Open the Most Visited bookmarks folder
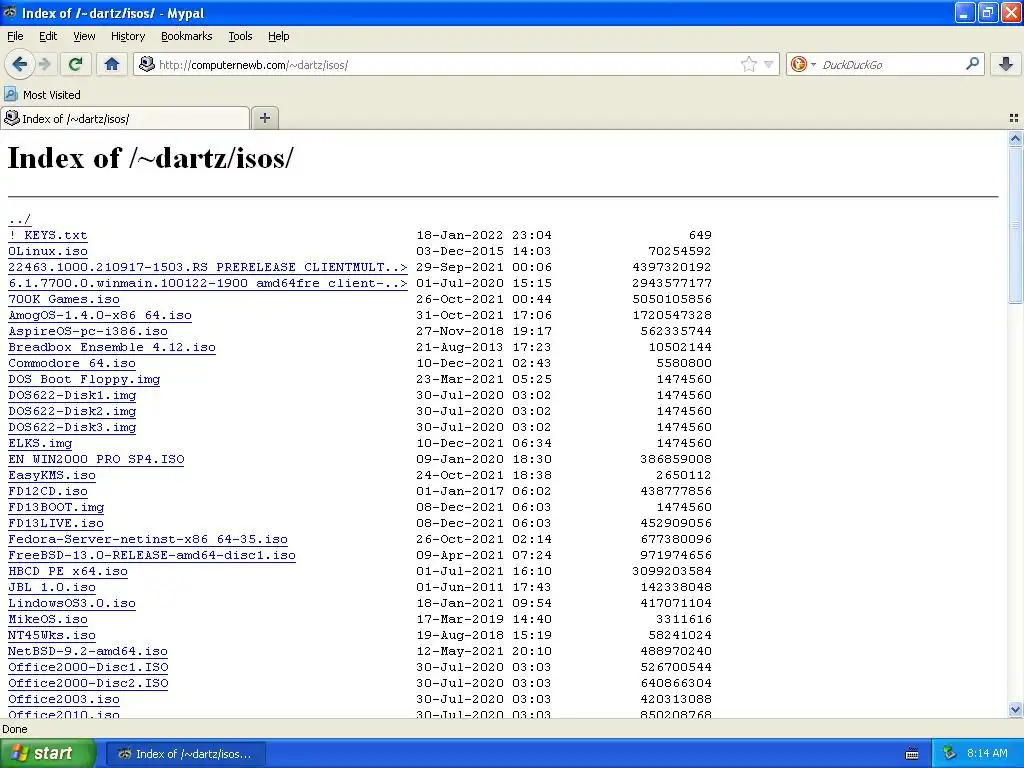1024x768 pixels. tap(42, 95)
